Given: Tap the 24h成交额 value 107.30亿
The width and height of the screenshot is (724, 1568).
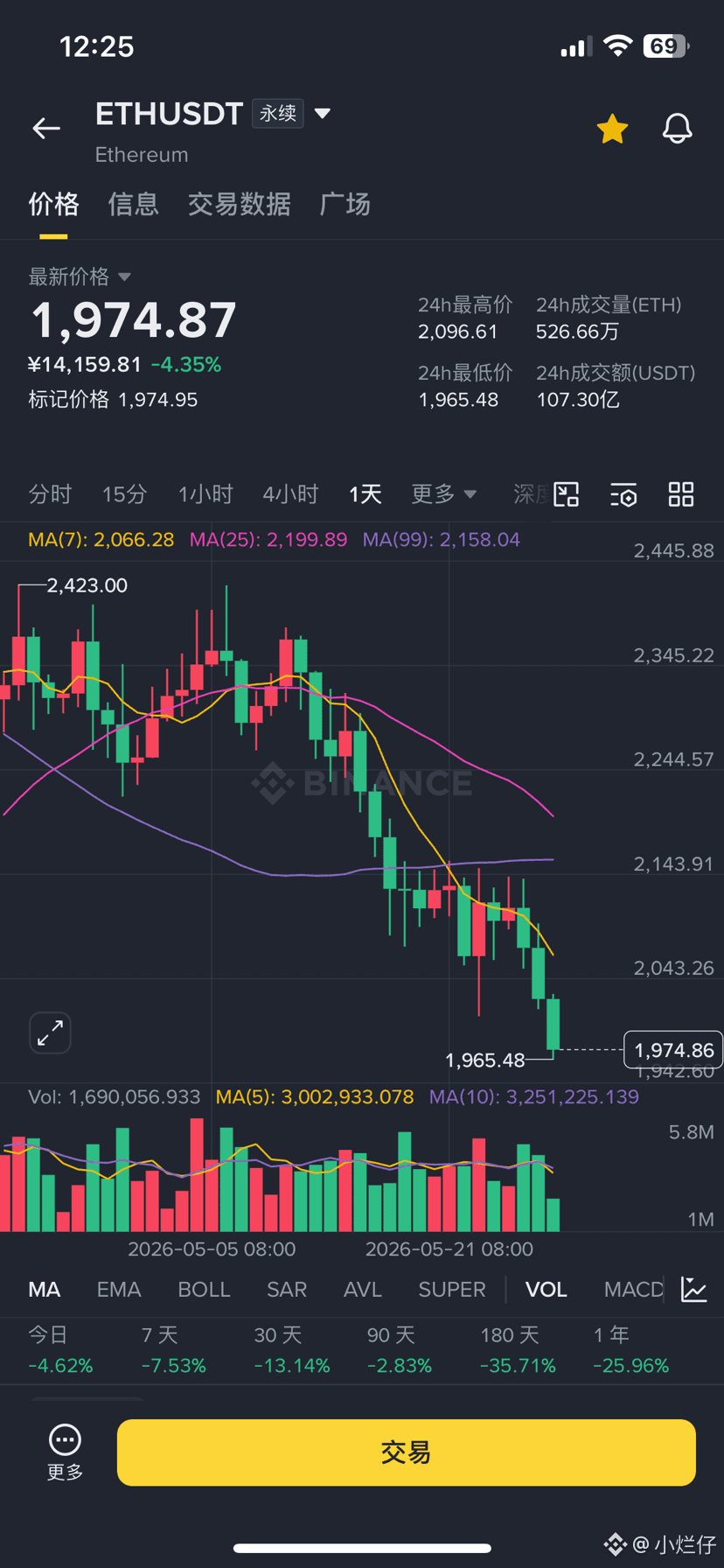Looking at the screenshot, I should [x=578, y=401].
